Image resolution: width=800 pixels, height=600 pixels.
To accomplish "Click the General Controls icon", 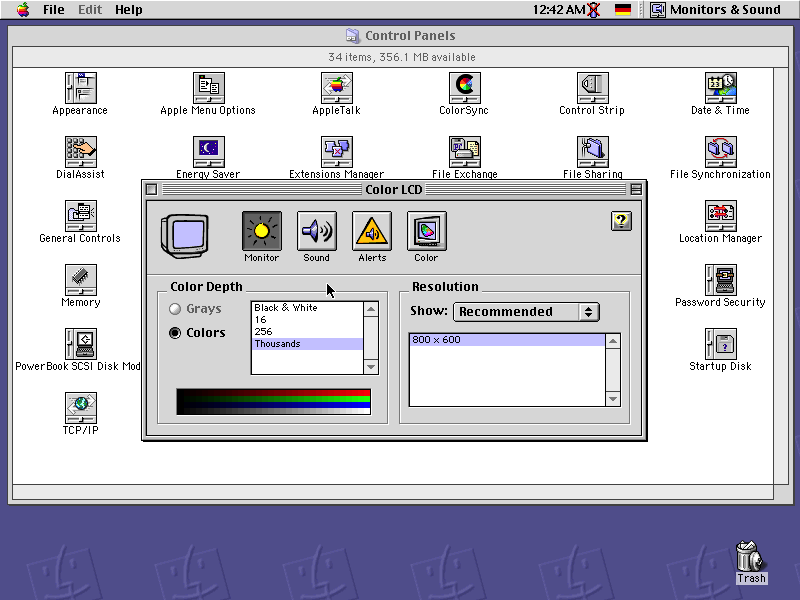I will 81,216.
